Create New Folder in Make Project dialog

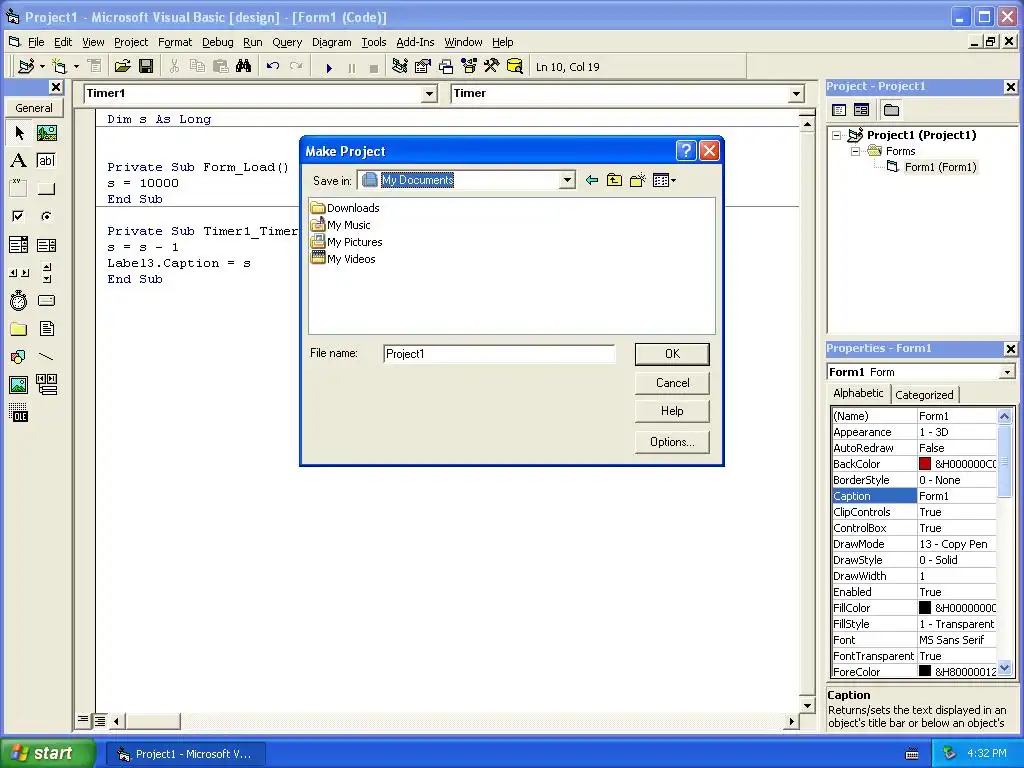(x=637, y=180)
